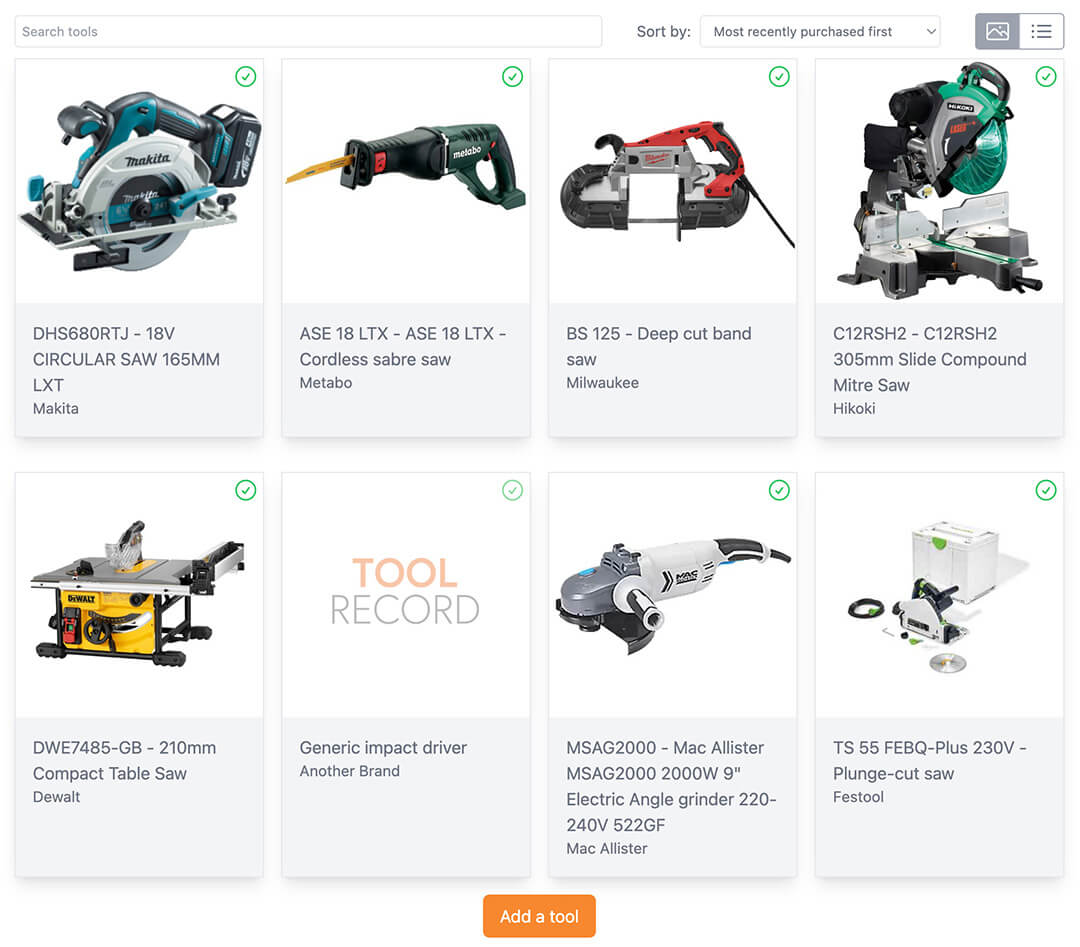Open the Makita circular saw thumbnail

pyautogui.click(x=139, y=181)
